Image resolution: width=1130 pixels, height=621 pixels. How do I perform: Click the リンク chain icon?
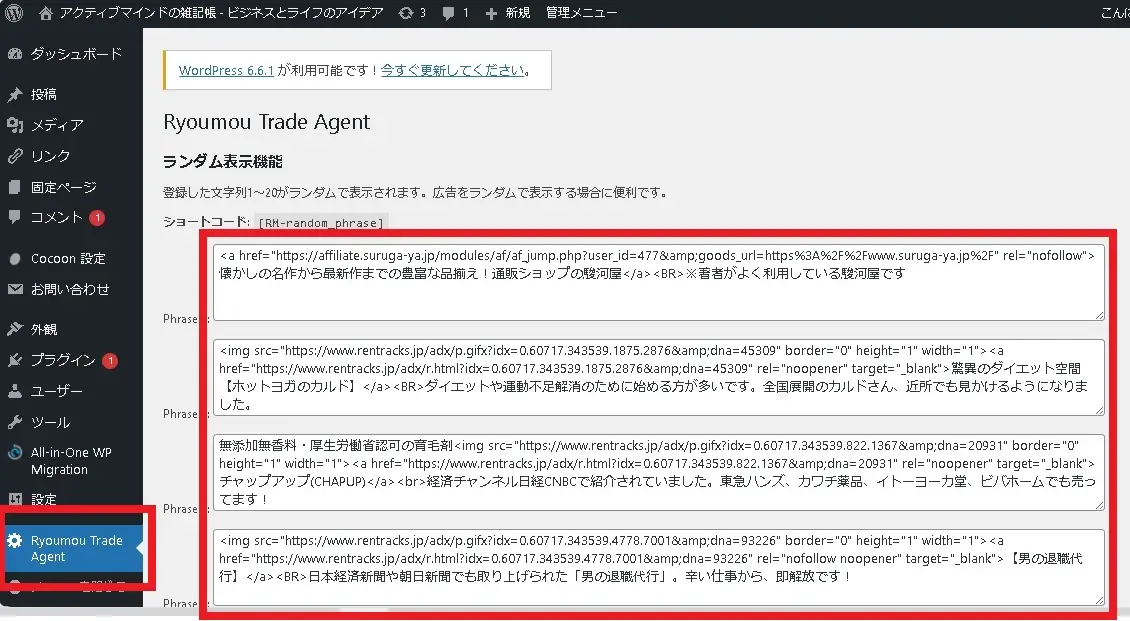coord(14,156)
